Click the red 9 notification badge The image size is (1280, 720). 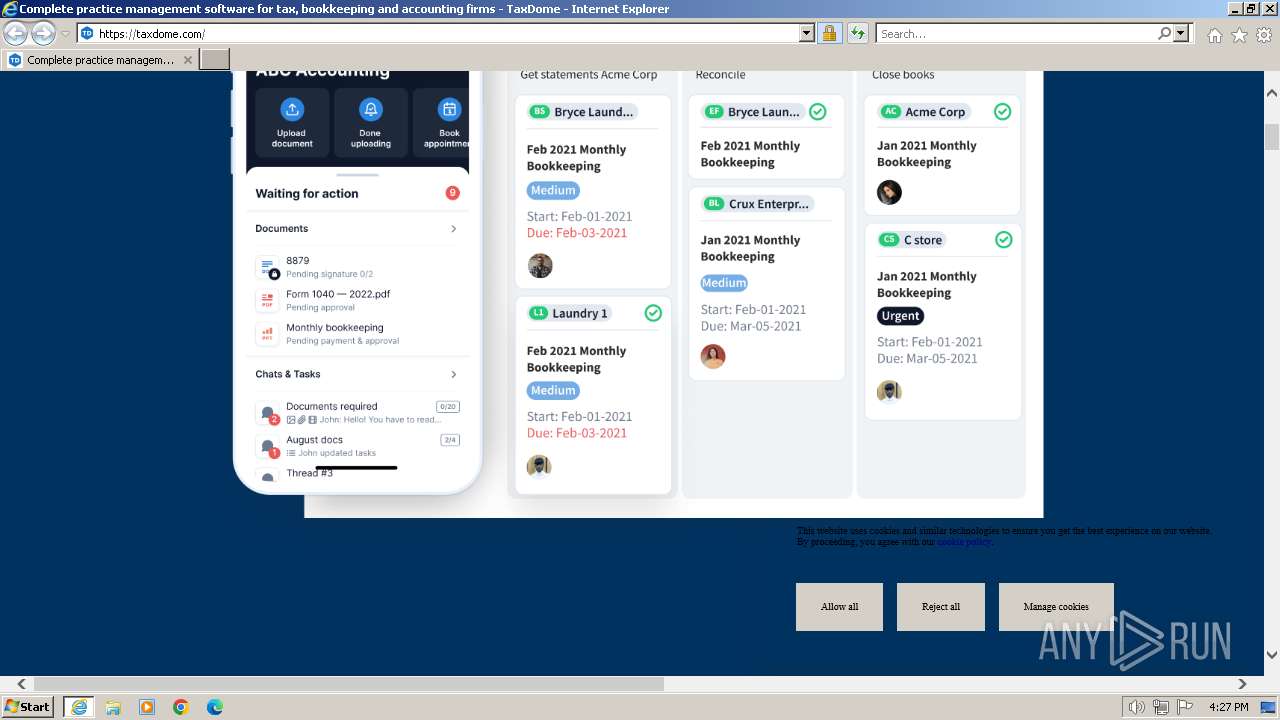coord(452,193)
